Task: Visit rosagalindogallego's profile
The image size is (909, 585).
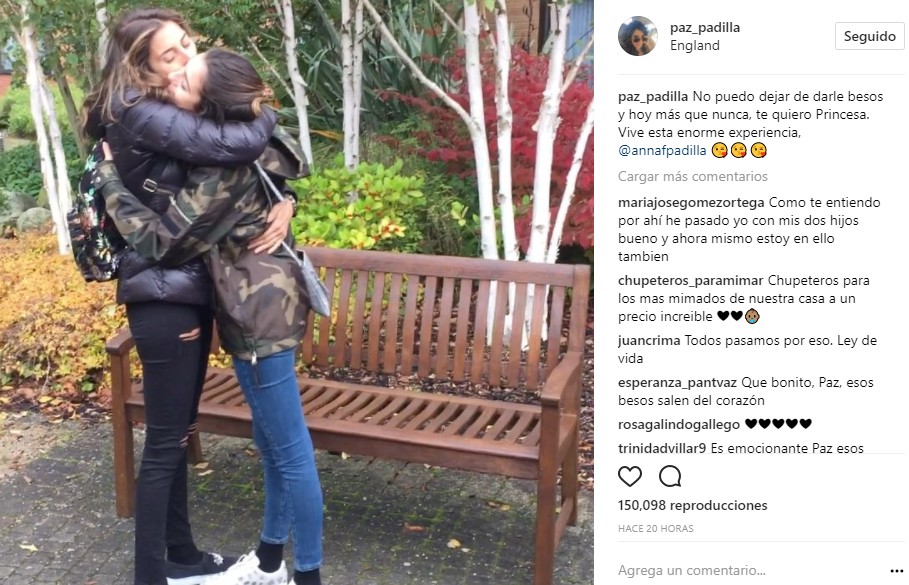Action: click(x=679, y=424)
